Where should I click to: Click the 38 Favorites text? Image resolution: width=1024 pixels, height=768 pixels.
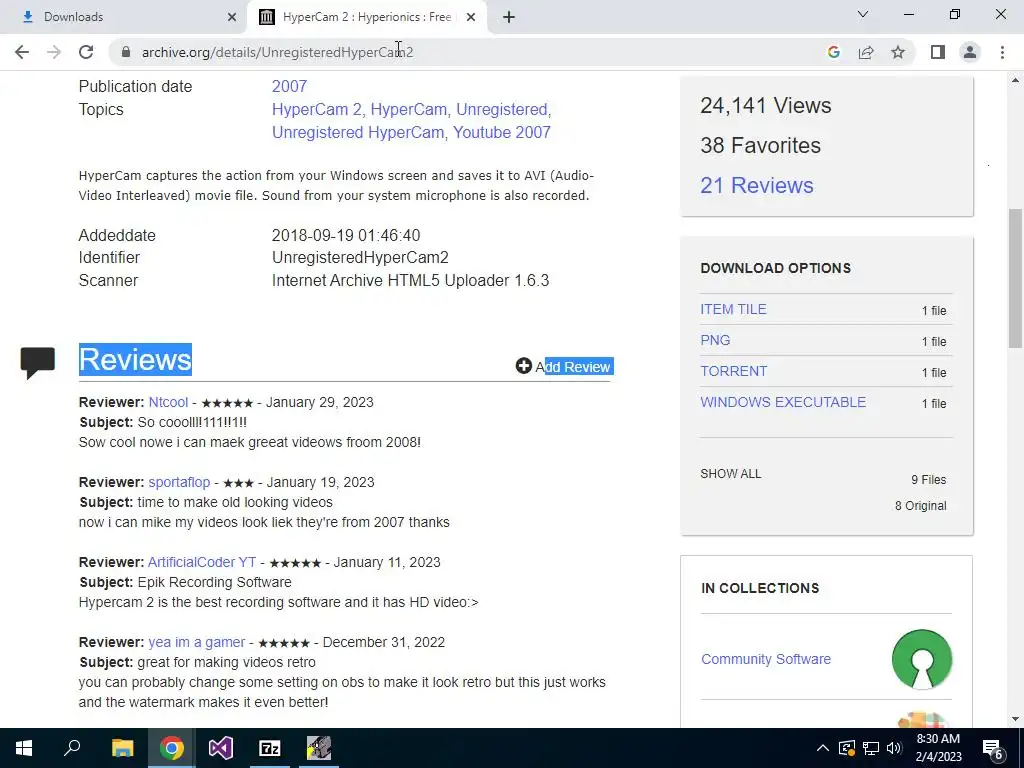[x=760, y=145]
